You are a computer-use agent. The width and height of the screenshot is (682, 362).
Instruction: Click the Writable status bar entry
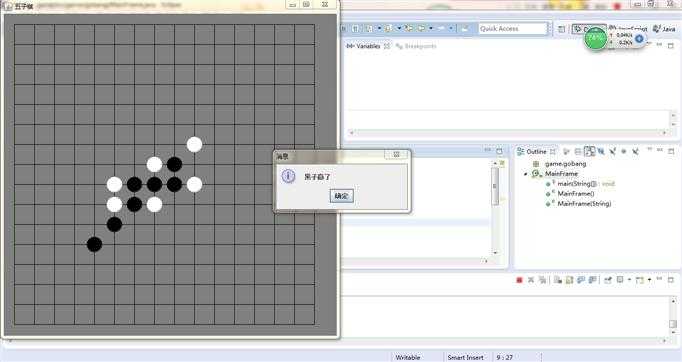pyautogui.click(x=408, y=357)
